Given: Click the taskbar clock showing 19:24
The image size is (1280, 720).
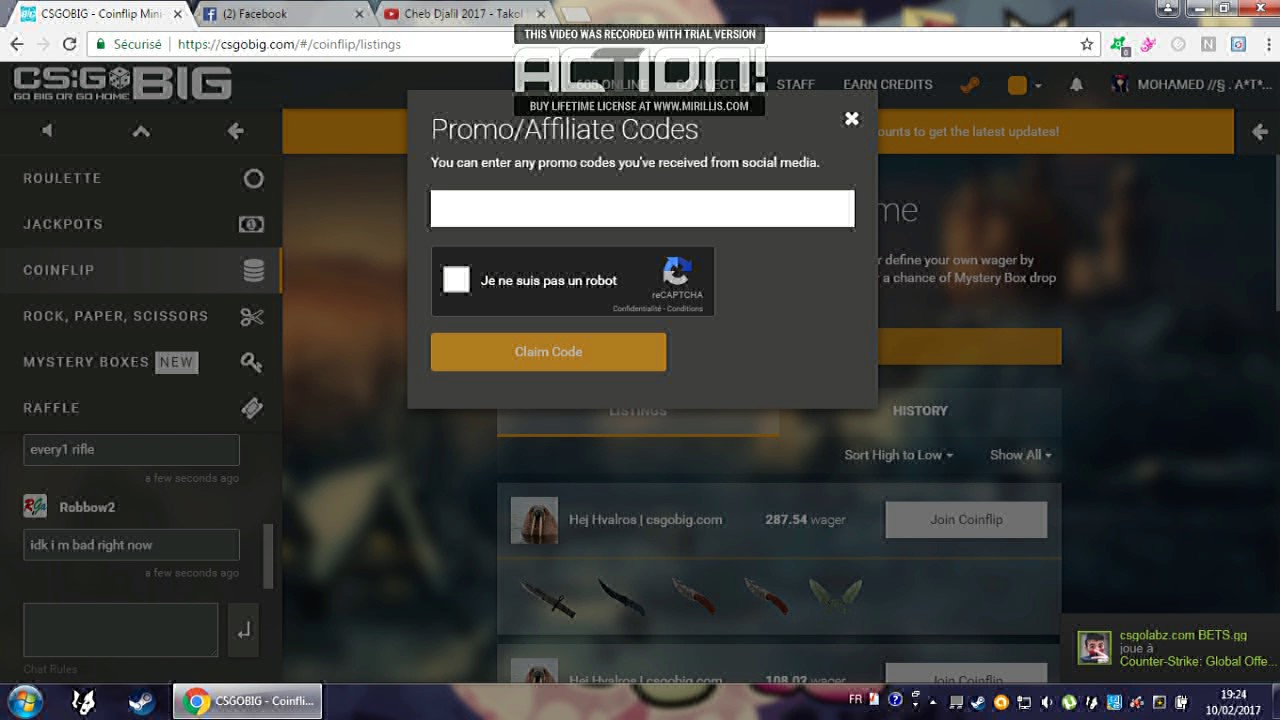Looking at the screenshot, I should coord(1234,701).
